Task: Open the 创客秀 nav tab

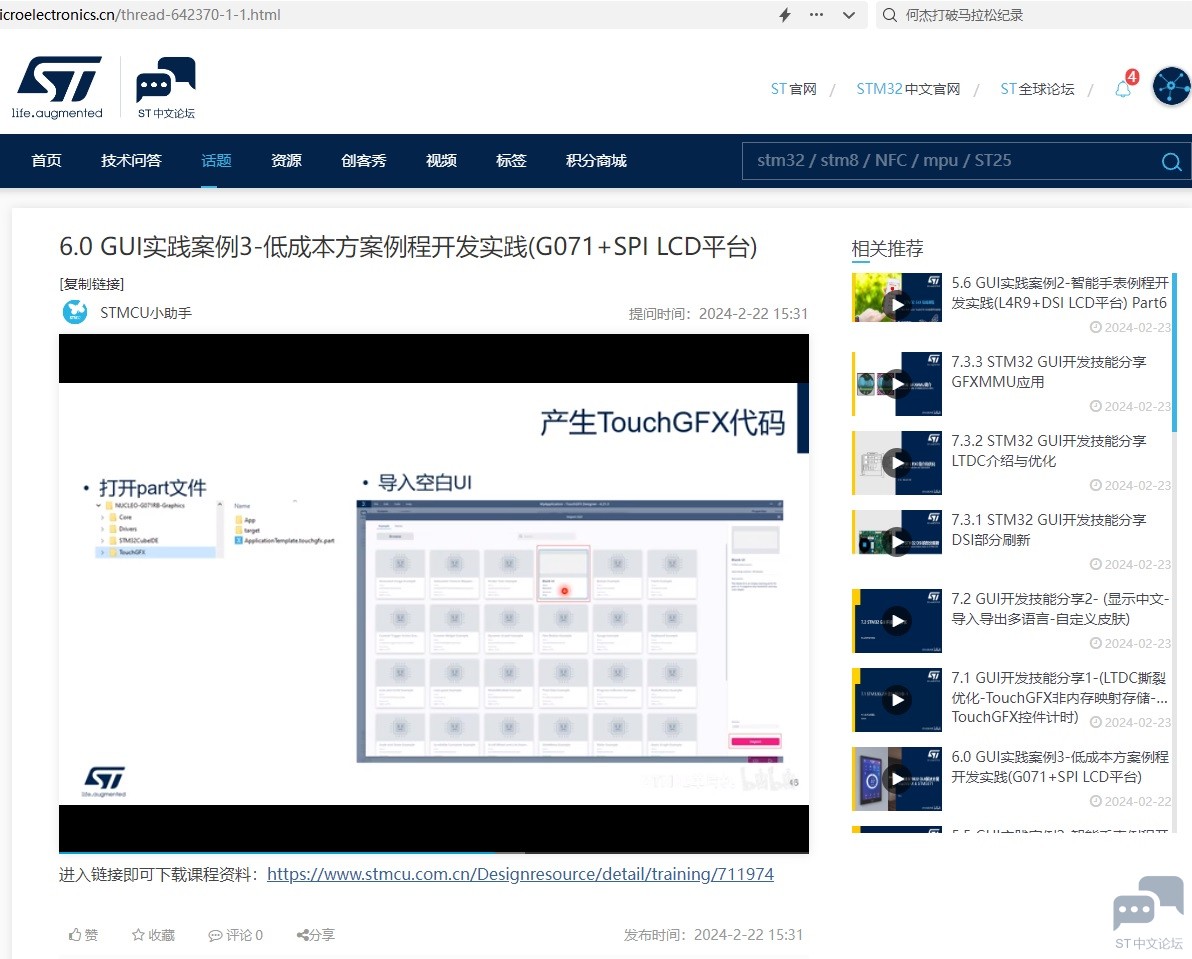Action: [364, 160]
